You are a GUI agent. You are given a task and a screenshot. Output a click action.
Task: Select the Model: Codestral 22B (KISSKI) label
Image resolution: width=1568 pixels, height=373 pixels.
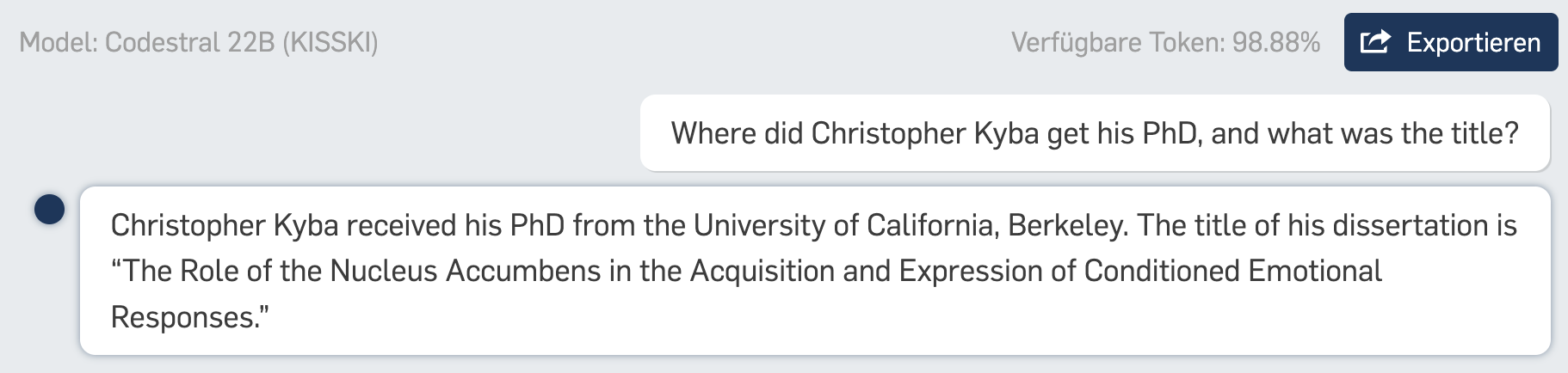(x=199, y=42)
